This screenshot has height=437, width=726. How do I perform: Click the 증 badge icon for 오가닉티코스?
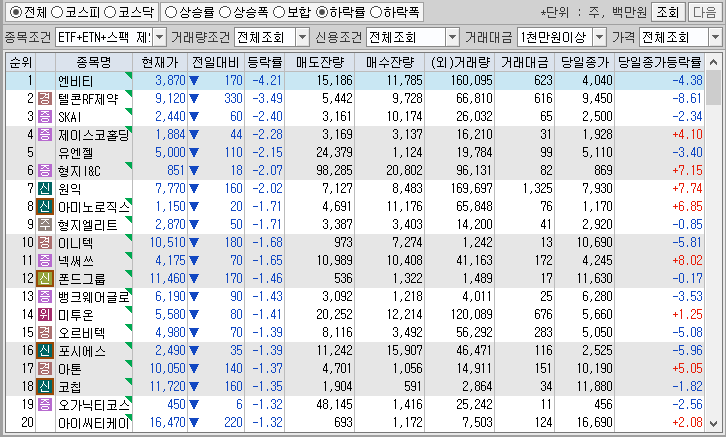45,405
